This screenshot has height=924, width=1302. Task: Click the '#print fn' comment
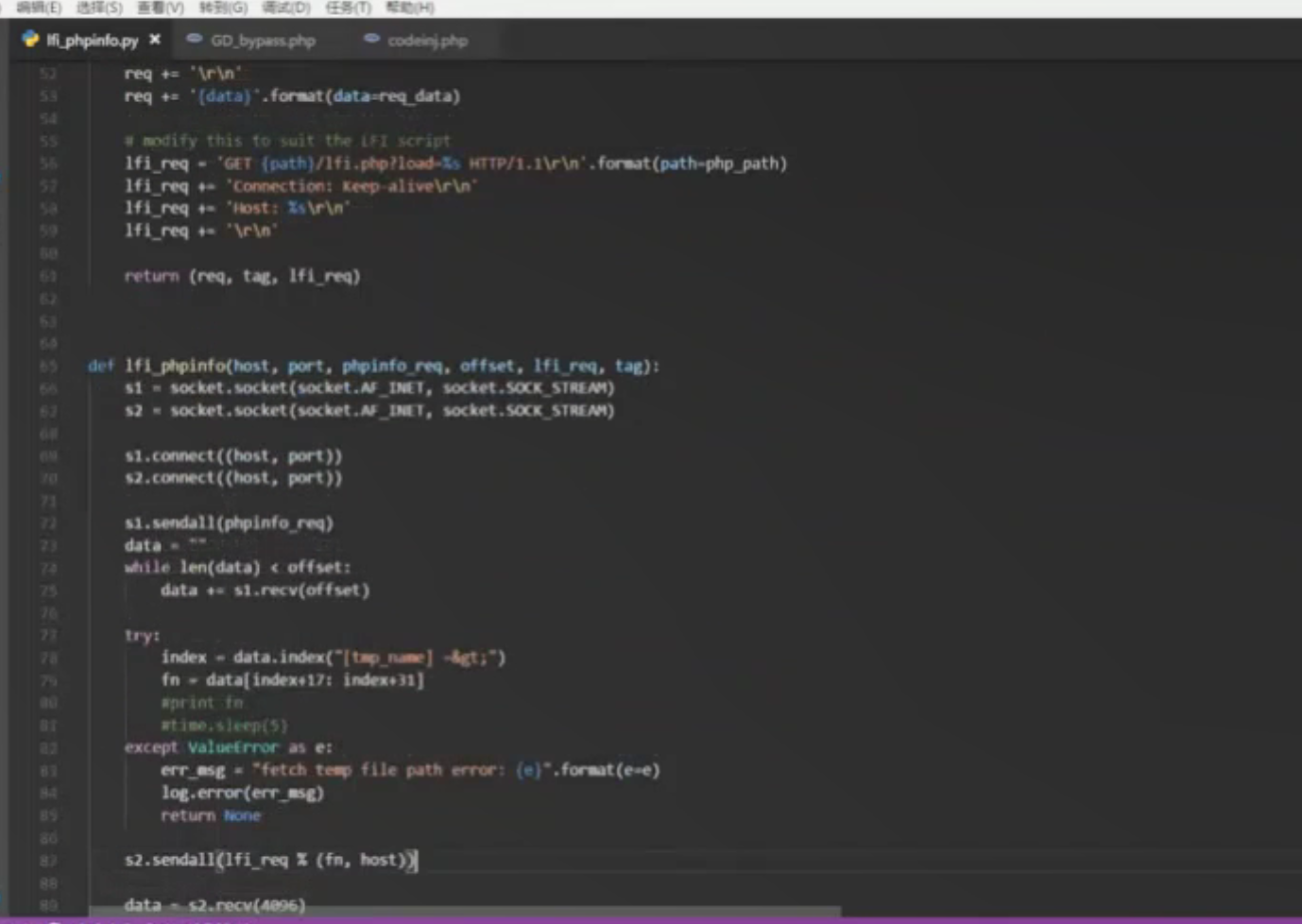201,702
